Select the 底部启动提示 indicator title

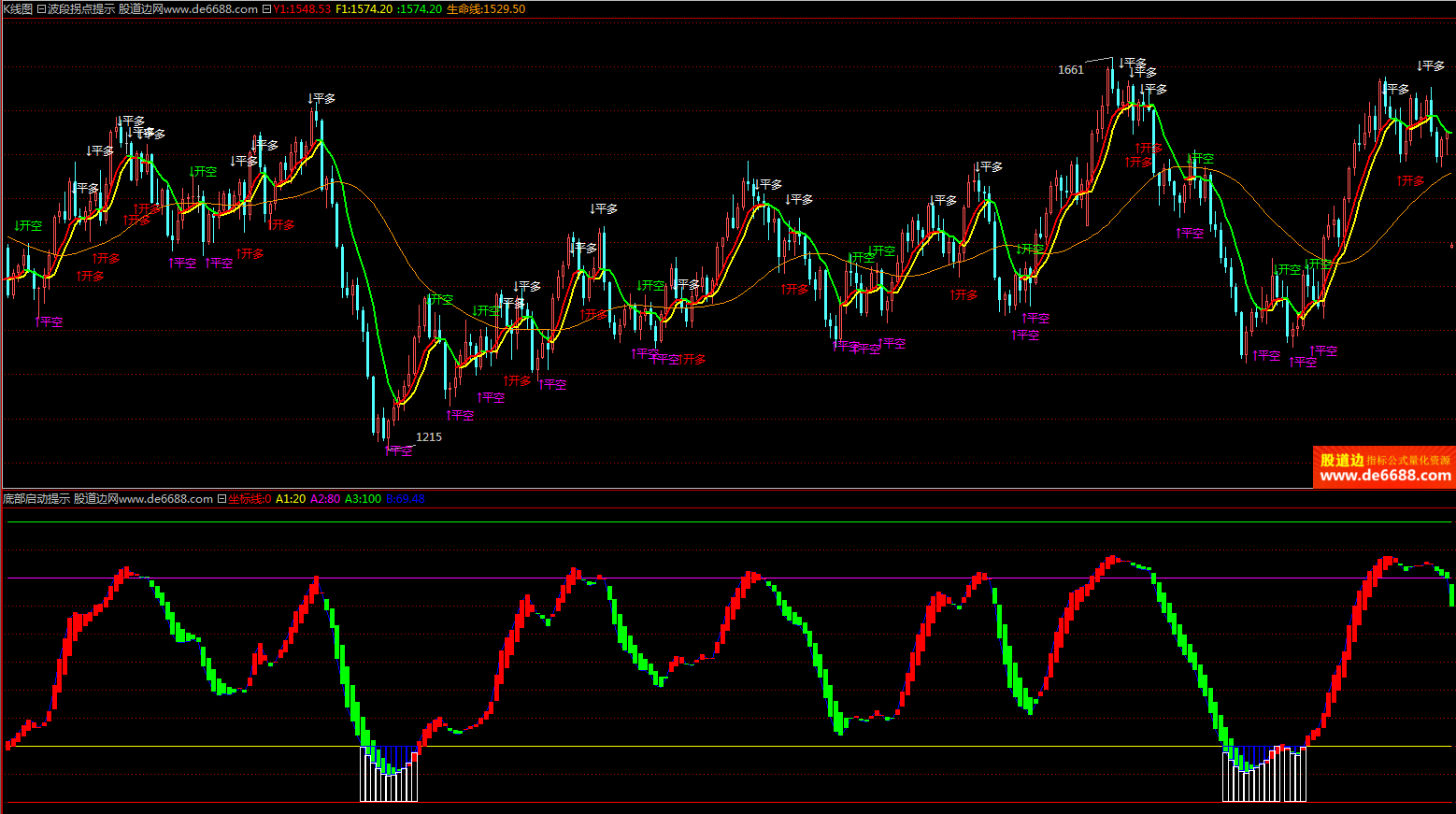(36, 499)
